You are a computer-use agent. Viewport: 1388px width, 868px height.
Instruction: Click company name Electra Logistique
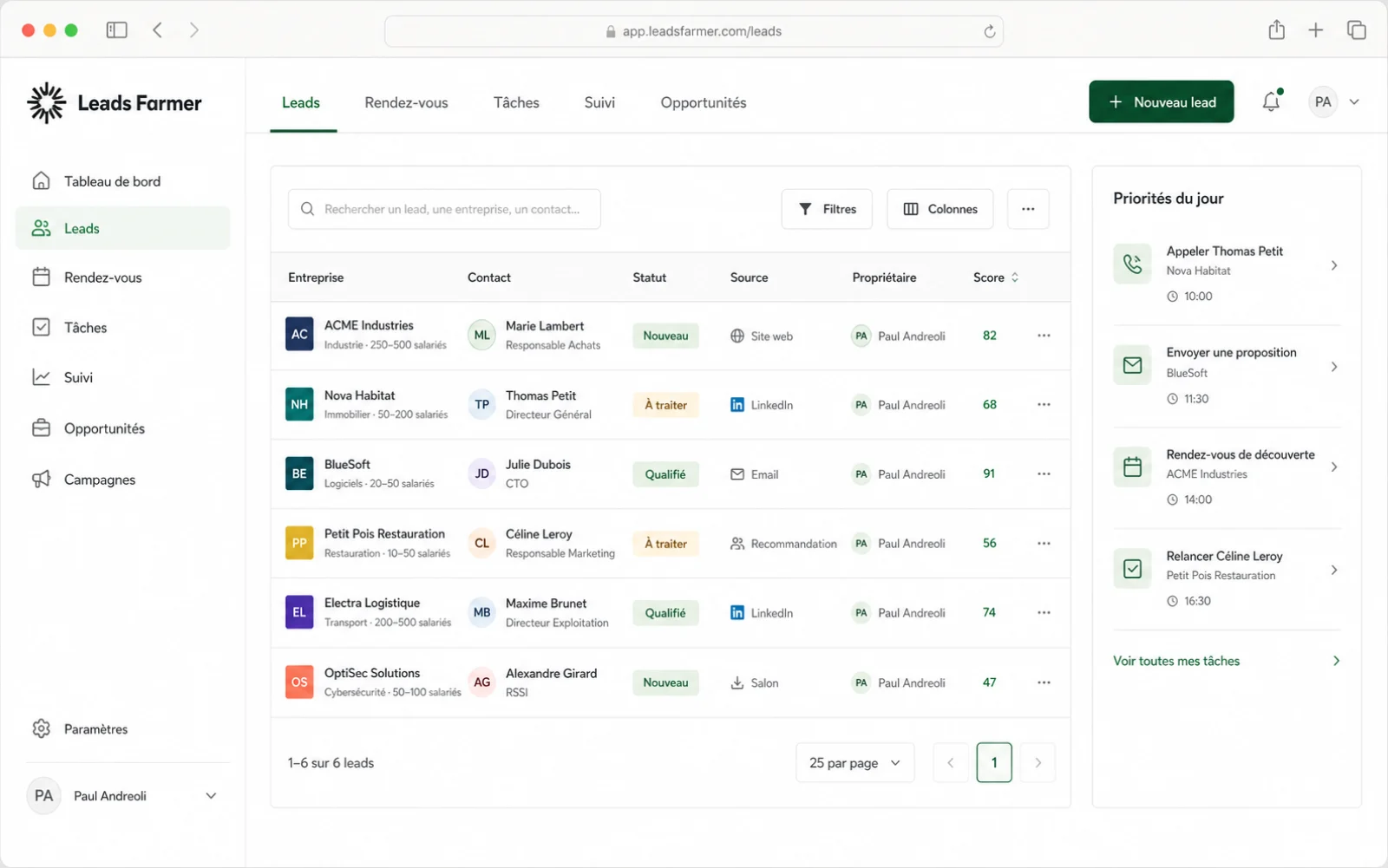tap(372, 603)
